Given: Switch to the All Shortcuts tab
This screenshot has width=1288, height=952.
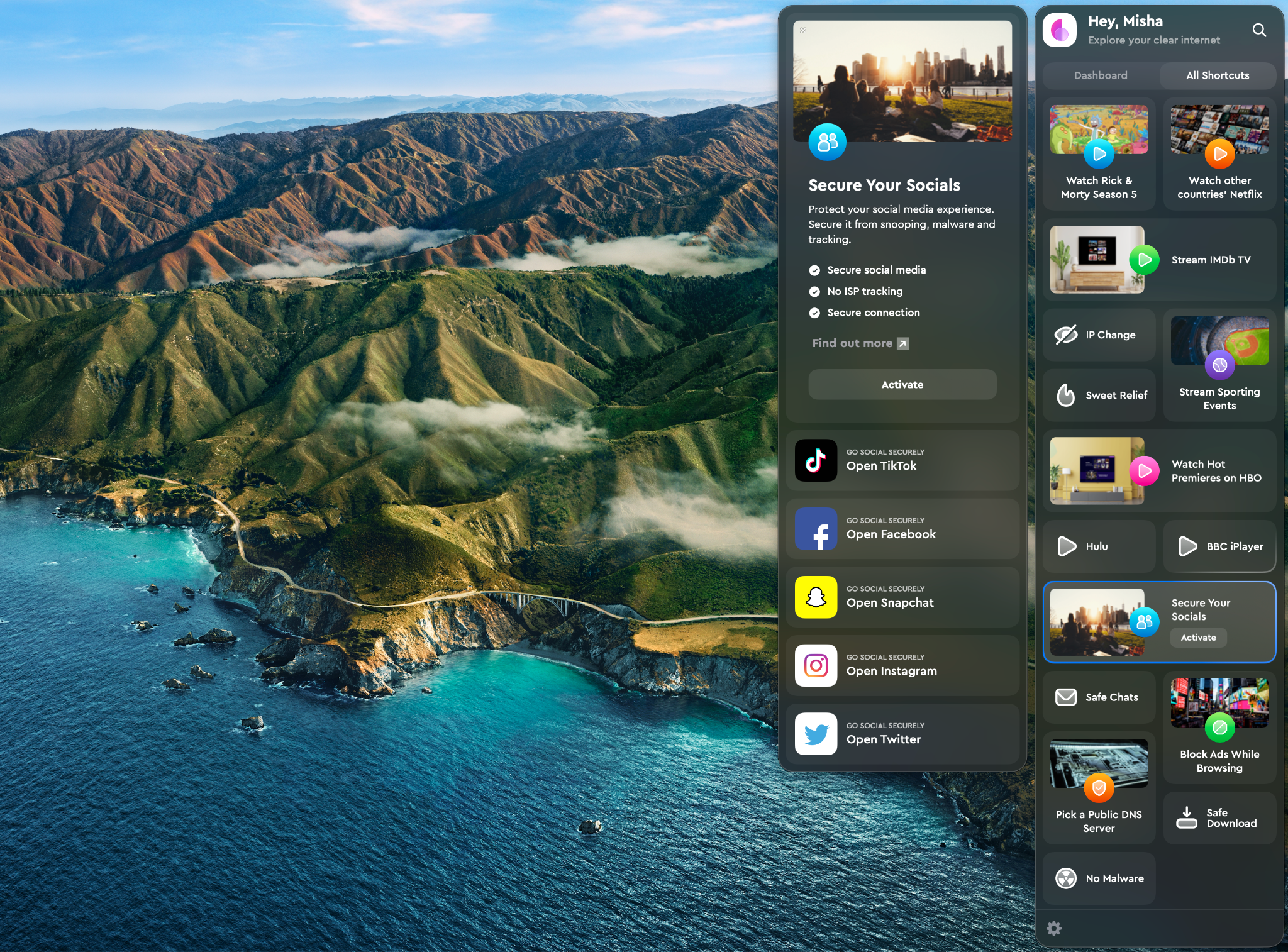Looking at the screenshot, I should [x=1216, y=75].
